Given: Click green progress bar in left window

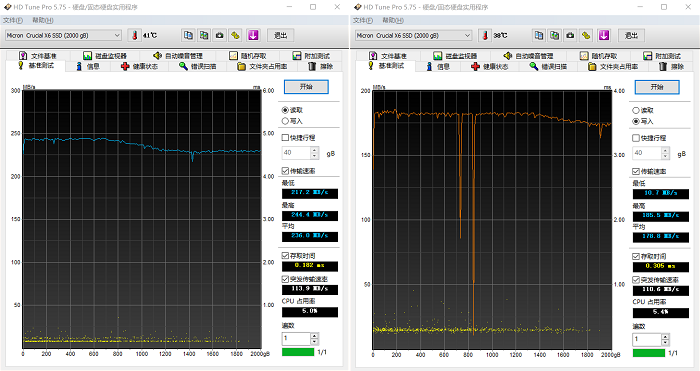Looking at the screenshot, I should [x=298, y=352].
